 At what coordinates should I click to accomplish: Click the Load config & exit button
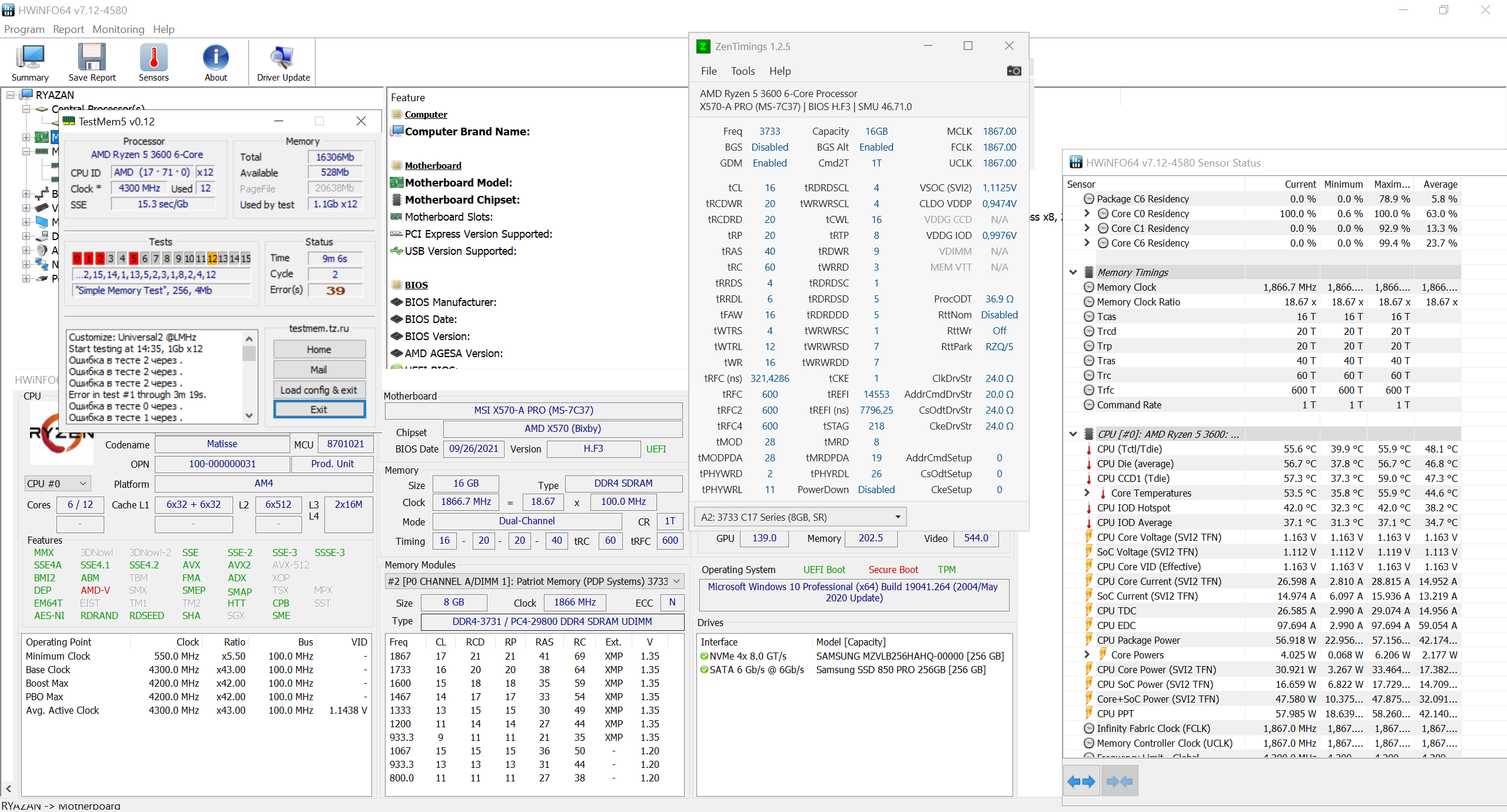click(318, 390)
